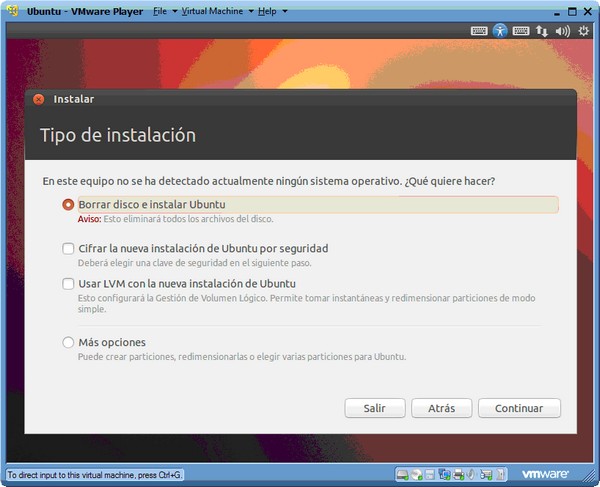Click the printer device icon

(458, 475)
